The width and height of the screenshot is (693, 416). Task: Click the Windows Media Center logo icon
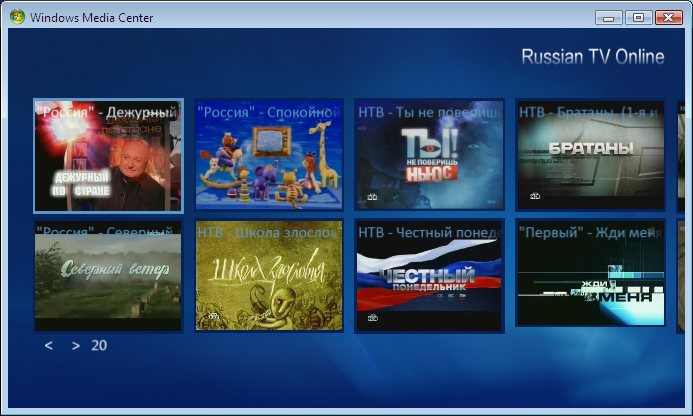click(17, 17)
